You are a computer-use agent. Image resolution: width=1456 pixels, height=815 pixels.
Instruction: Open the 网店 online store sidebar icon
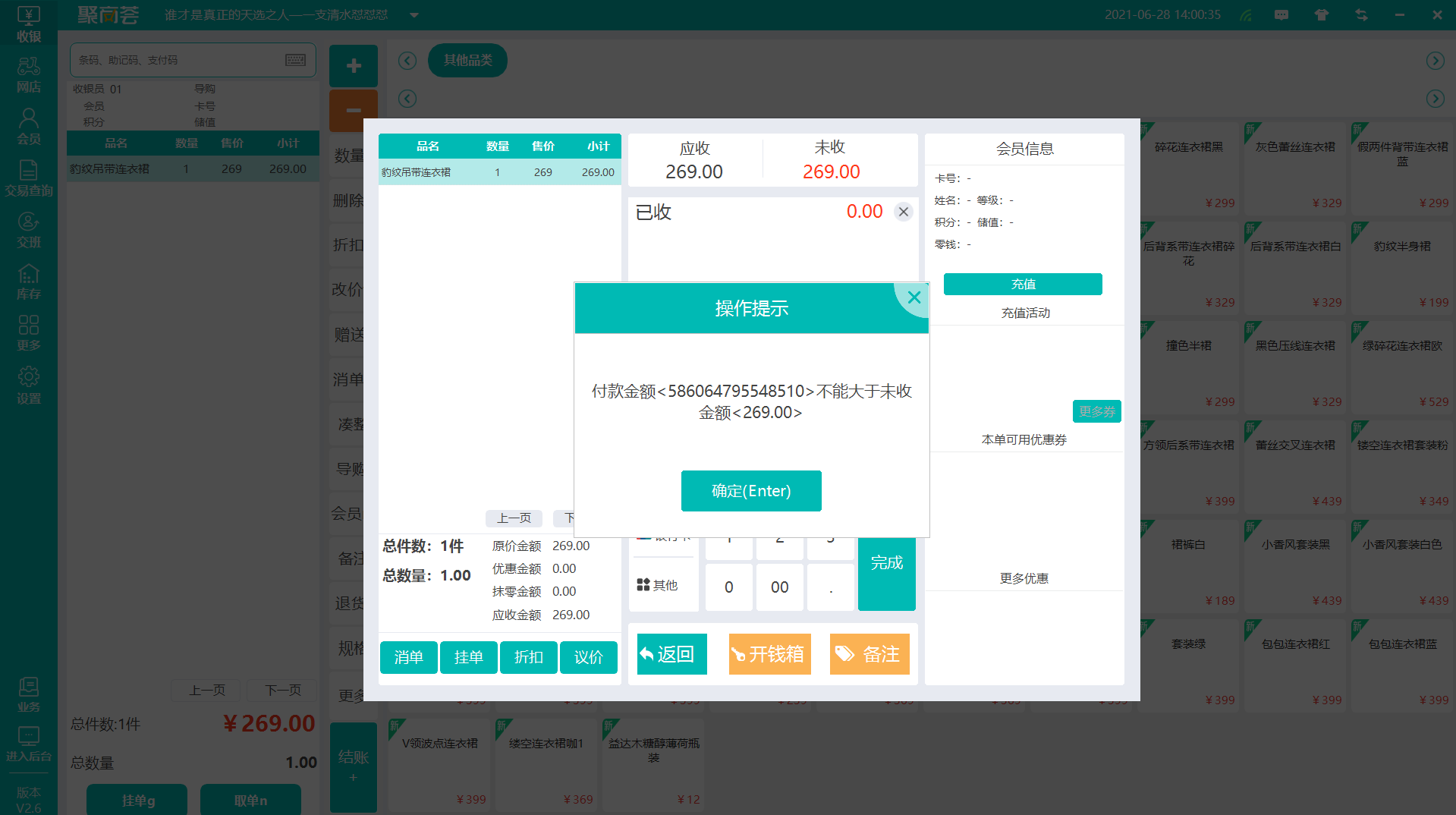[x=29, y=76]
